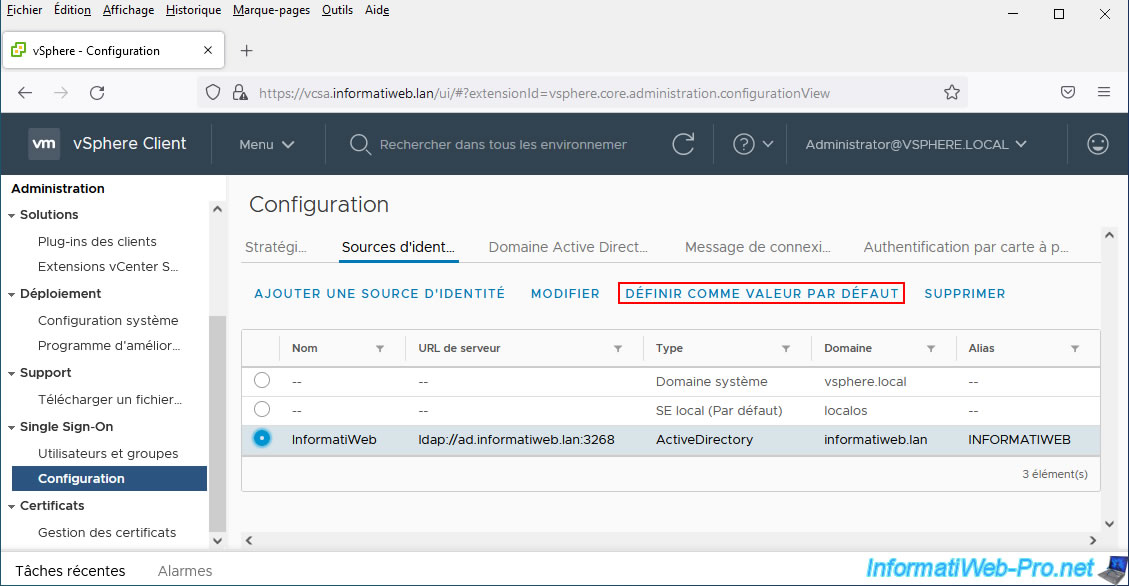
Task: Open the Affichage menu
Action: [x=128, y=10]
